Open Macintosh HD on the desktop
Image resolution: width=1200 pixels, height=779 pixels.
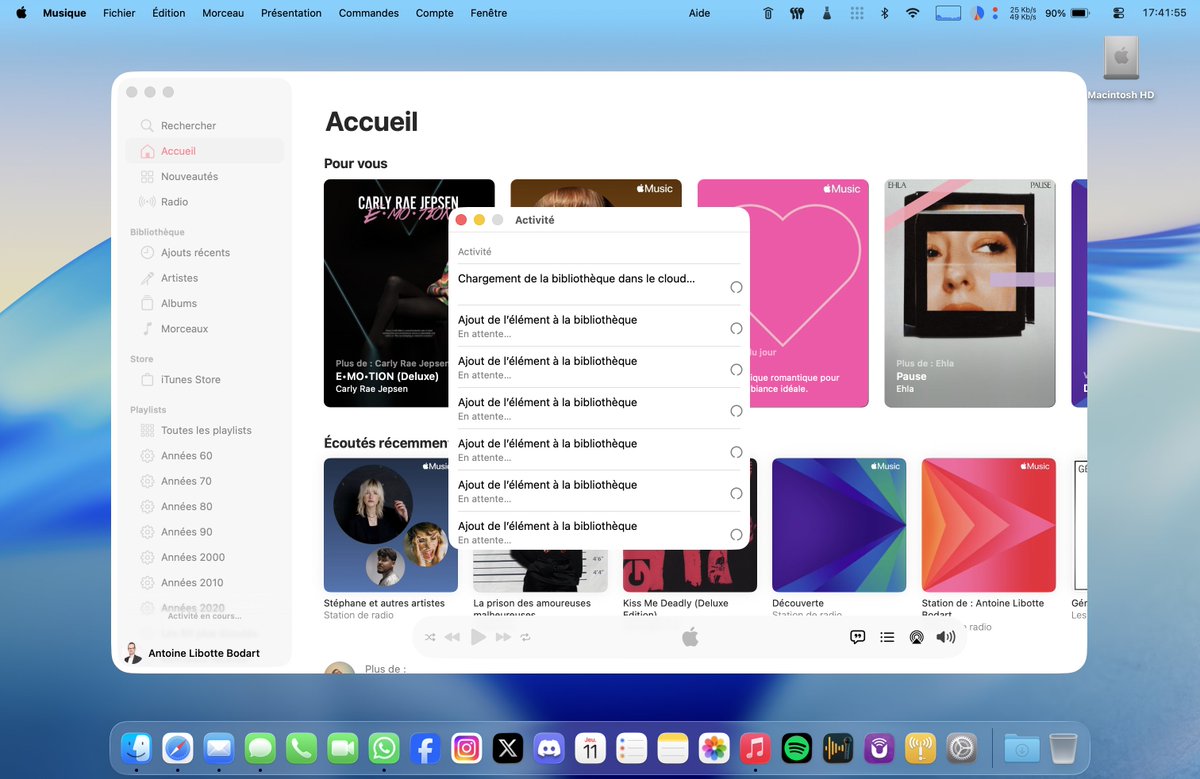[x=1120, y=68]
